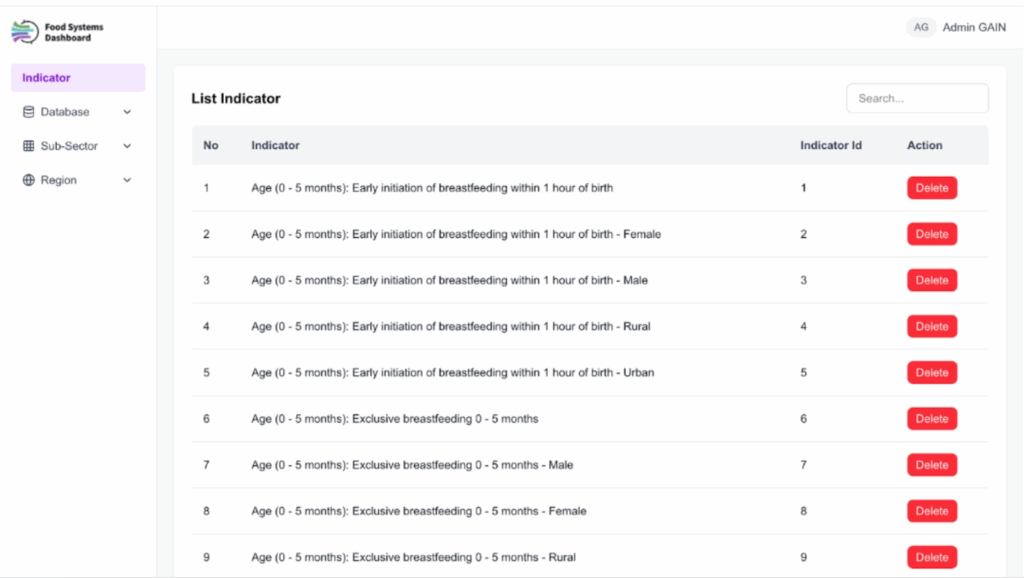Click the Database cylinder icon in sidebar
1024x578 pixels.
click(28, 112)
